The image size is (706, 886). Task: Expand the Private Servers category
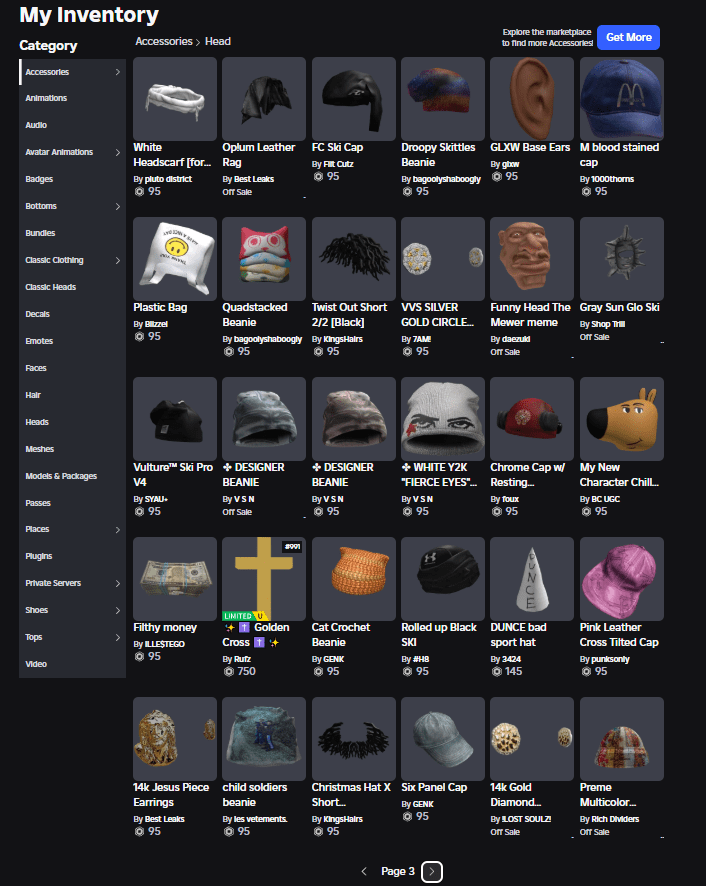coord(117,583)
